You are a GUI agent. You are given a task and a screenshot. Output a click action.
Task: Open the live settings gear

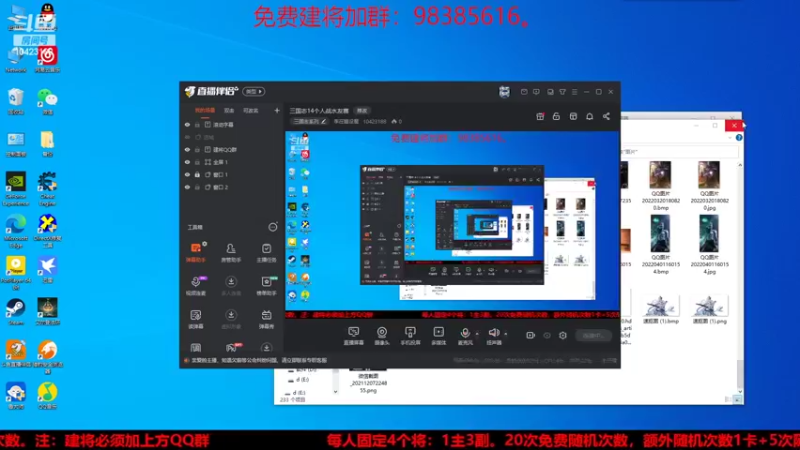(563, 335)
